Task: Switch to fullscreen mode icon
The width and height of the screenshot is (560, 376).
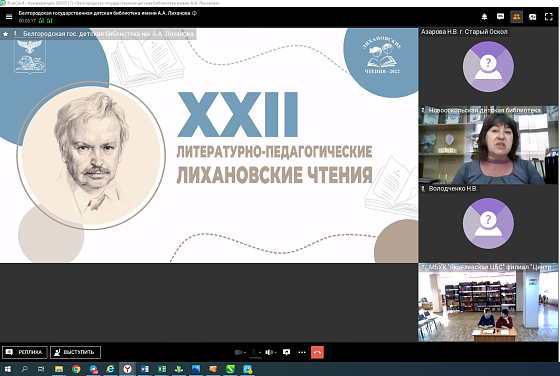Action: pos(549,16)
